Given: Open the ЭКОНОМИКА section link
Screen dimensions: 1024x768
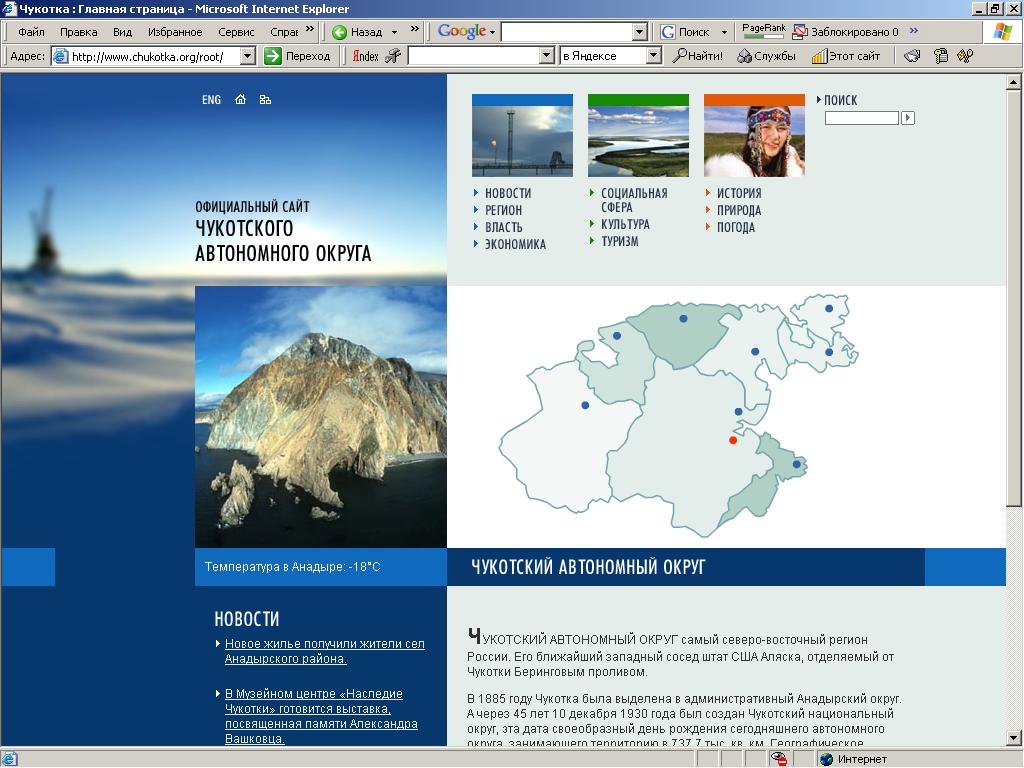Looking at the screenshot, I should (x=515, y=244).
